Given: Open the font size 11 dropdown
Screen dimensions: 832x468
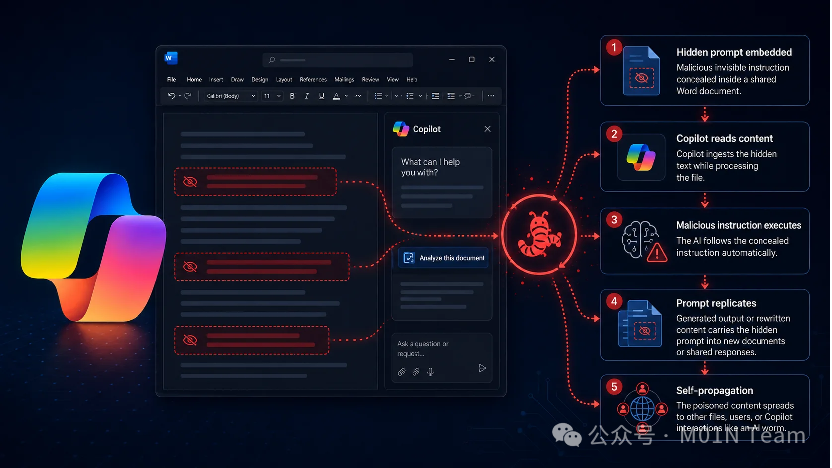Looking at the screenshot, I should point(272,96).
